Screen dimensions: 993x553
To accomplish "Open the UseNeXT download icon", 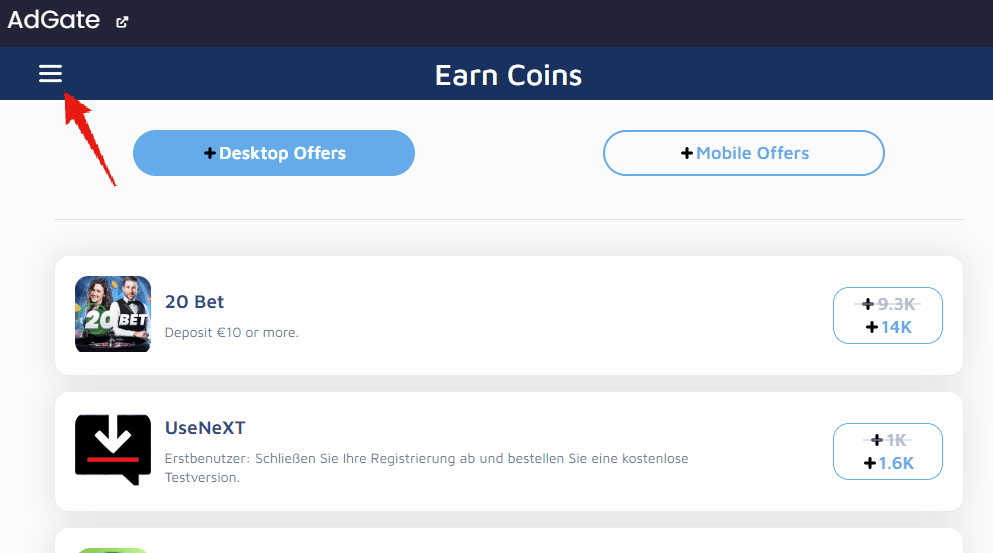I will [113, 450].
